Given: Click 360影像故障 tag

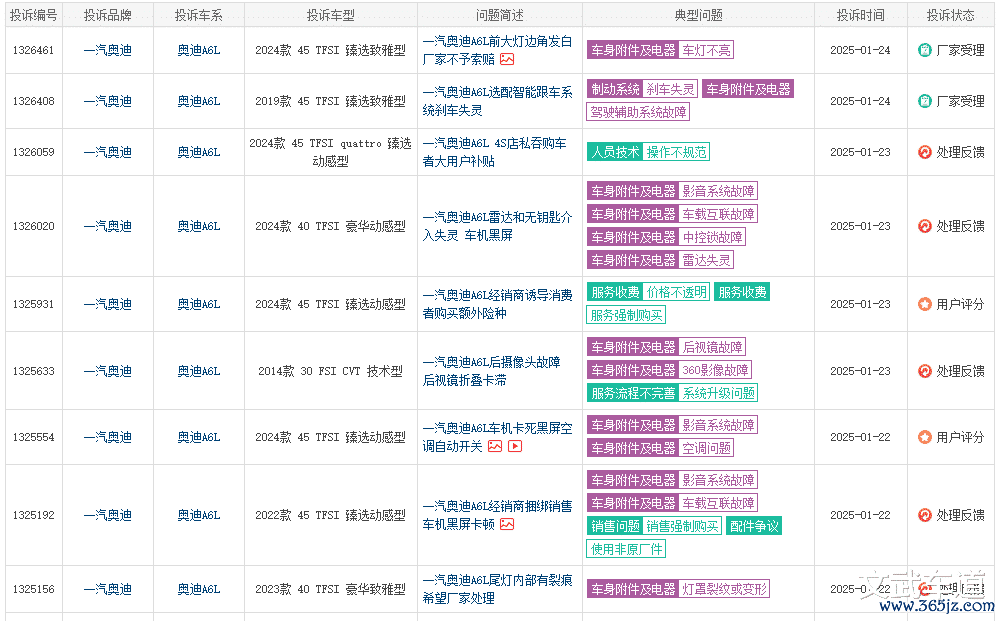Looking at the screenshot, I should coord(715,370).
